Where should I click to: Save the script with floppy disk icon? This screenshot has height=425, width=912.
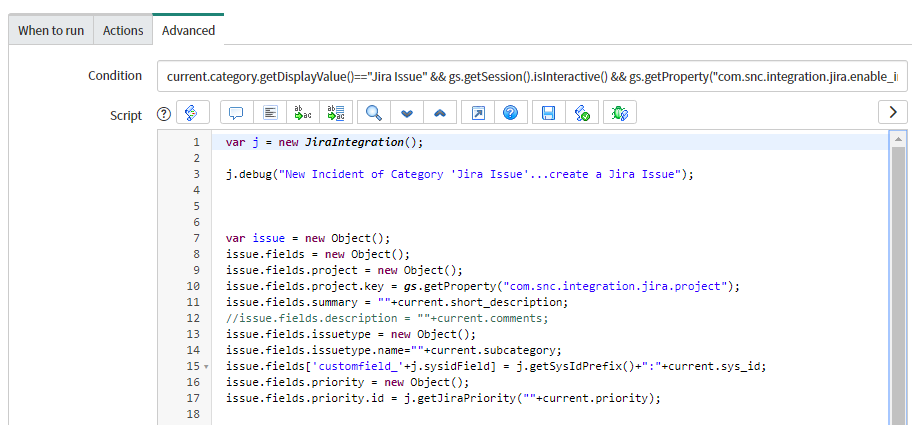click(548, 112)
